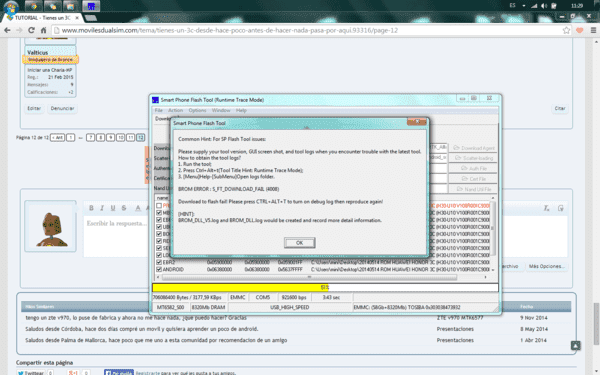Close the TUTORIAL browser tab
Image resolution: width=600 pixels, height=375 pixels.
coord(77,18)
